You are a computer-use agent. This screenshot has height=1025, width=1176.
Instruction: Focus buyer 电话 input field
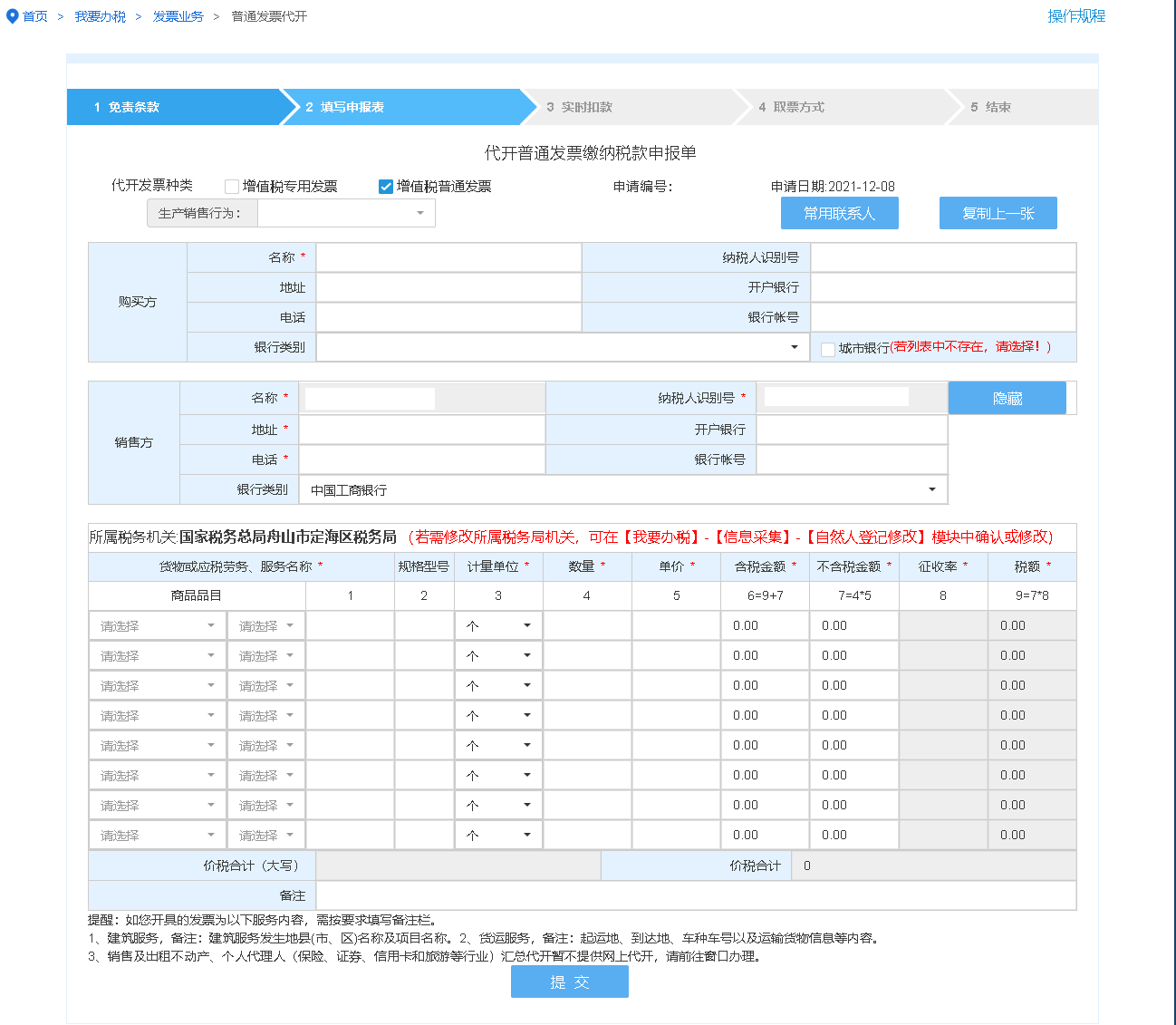(448, 317)
